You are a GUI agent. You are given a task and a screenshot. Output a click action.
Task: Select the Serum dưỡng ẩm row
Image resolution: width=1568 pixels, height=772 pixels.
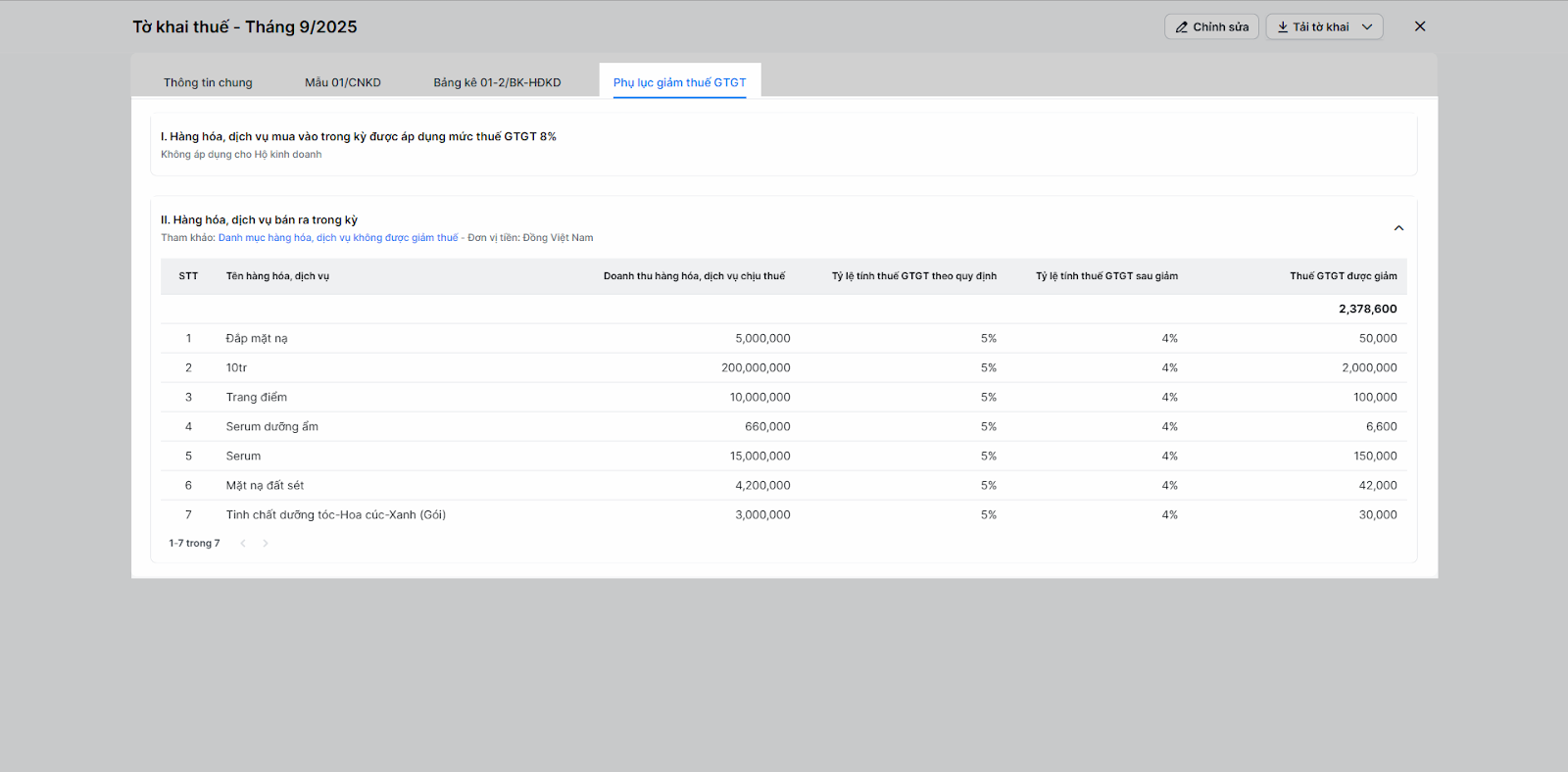(271, 427)
